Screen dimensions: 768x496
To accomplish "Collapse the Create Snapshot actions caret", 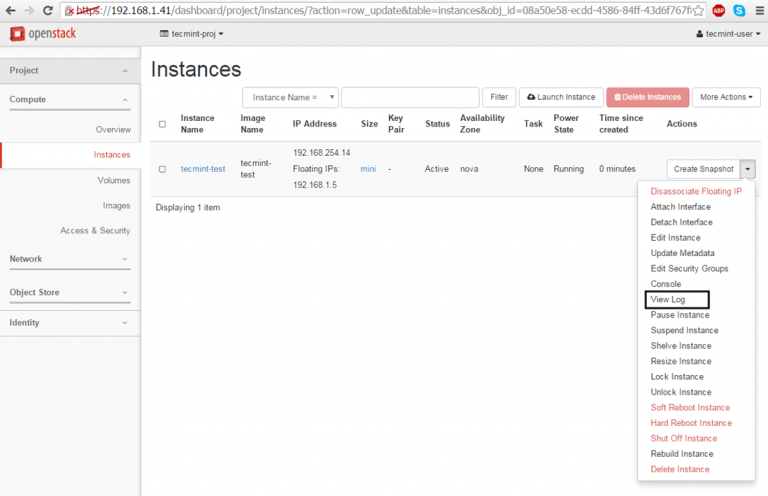I will click(748, 169).
